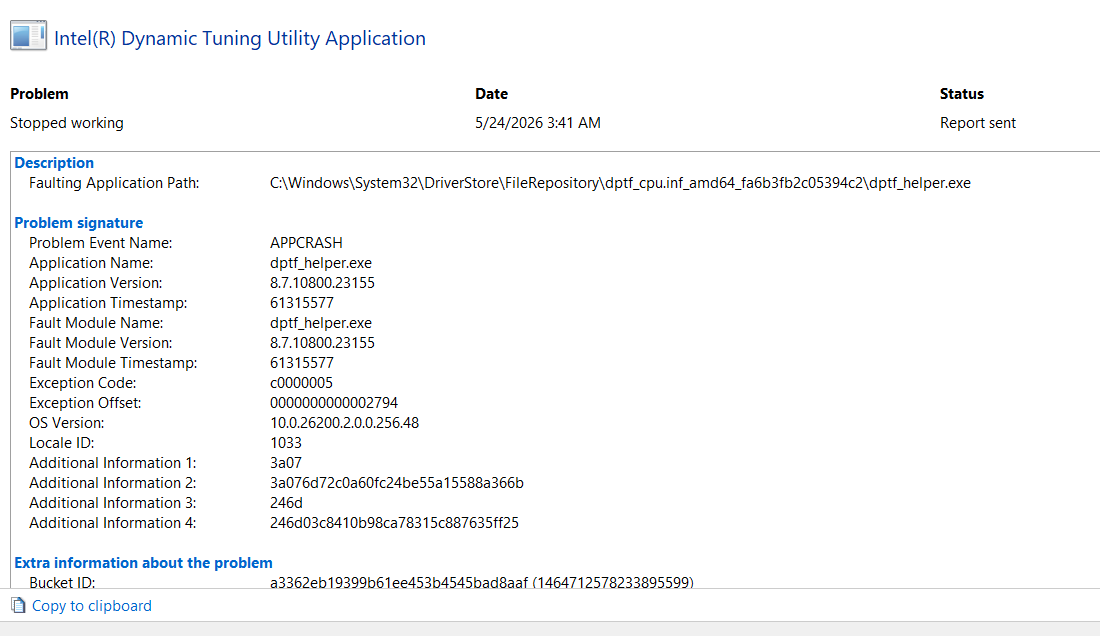Select Fault Module Version value 8.7.10800.23155

click(323, 343)
